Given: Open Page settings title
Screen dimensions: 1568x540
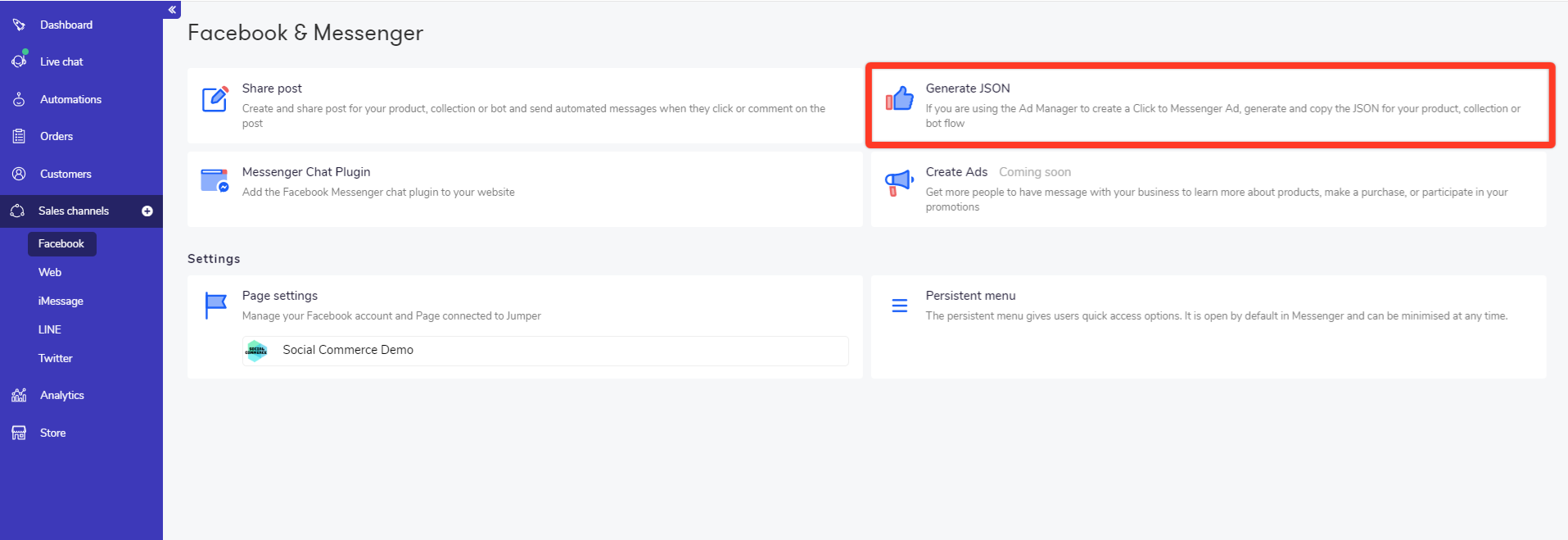Looking at the screenshot, I should point(280,295).
